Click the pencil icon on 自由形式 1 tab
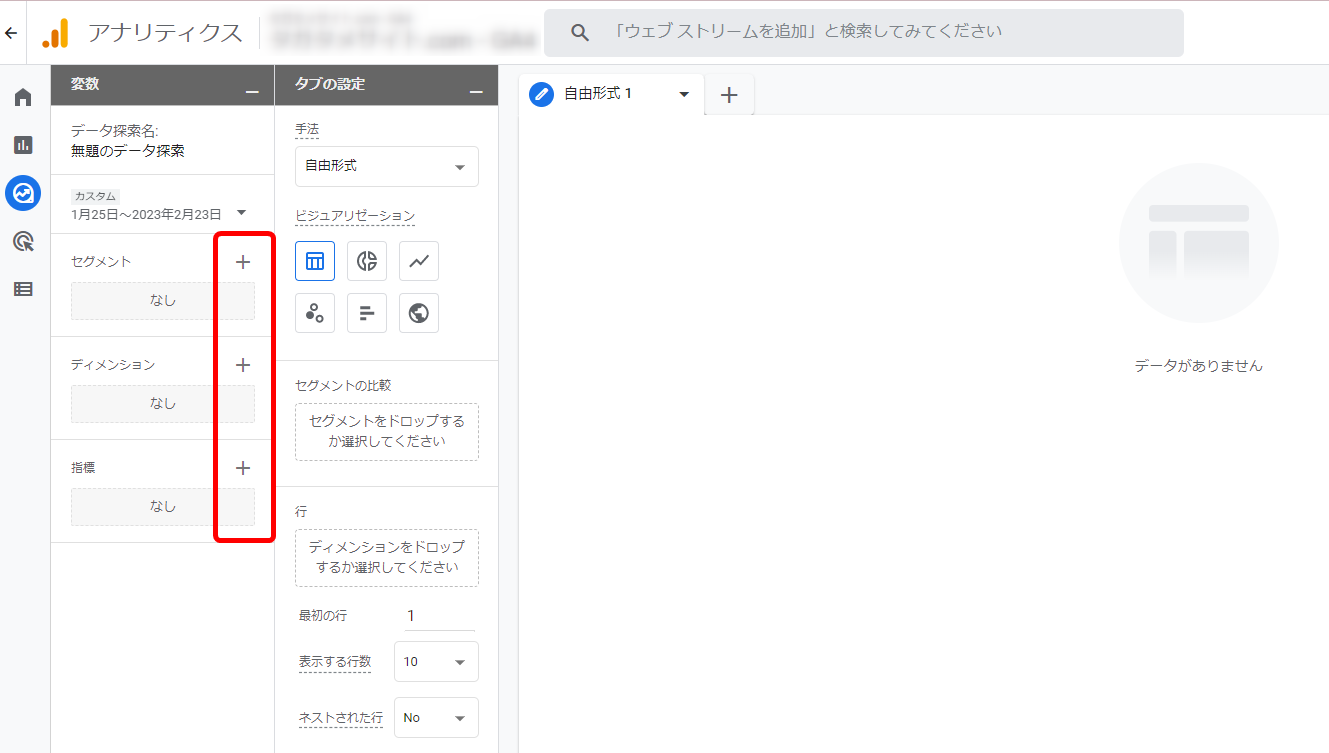This screenshot has width=1329, height=753. click(x=541, y=94)
